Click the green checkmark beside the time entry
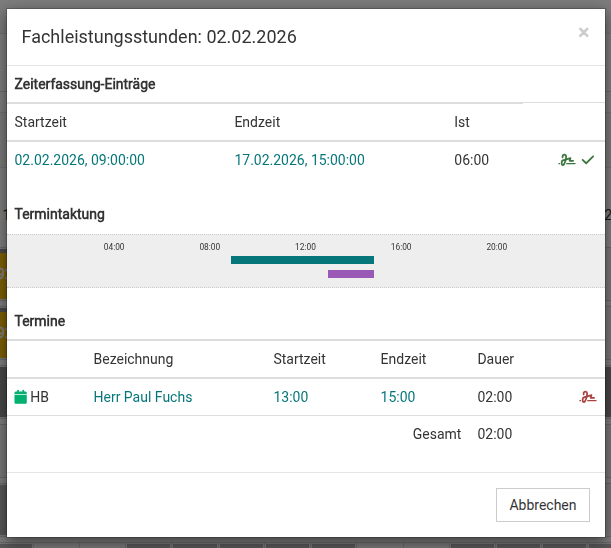611x548 pixels. [588, 160]
